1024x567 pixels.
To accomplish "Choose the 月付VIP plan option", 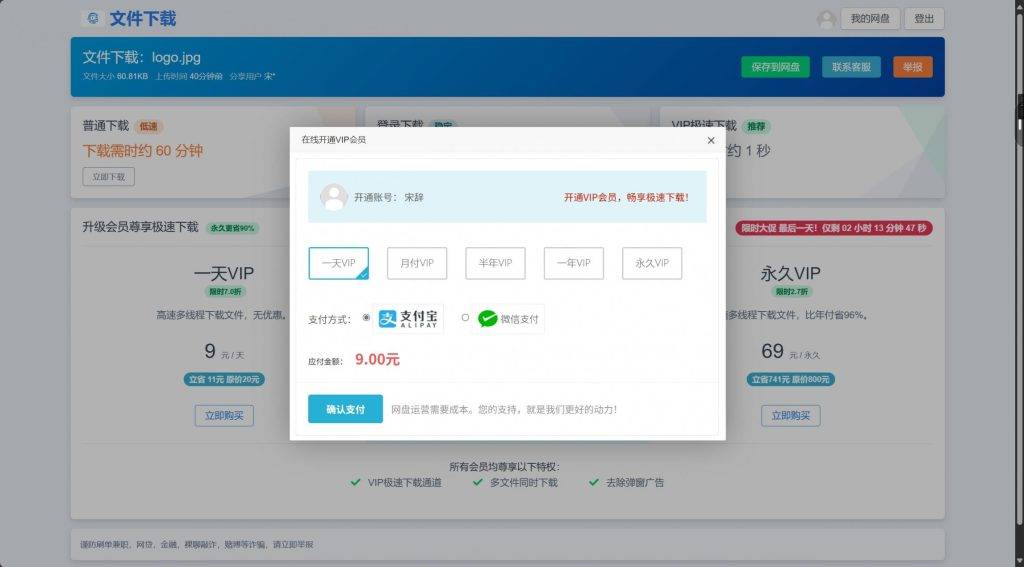I will point(417,263).
